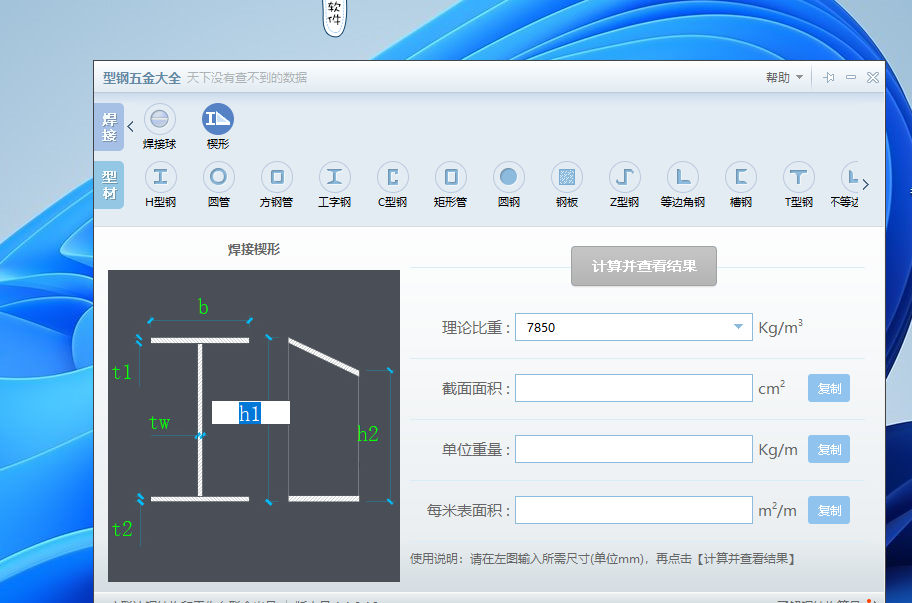Copy the 每米表面积 value with 复制

829,510
